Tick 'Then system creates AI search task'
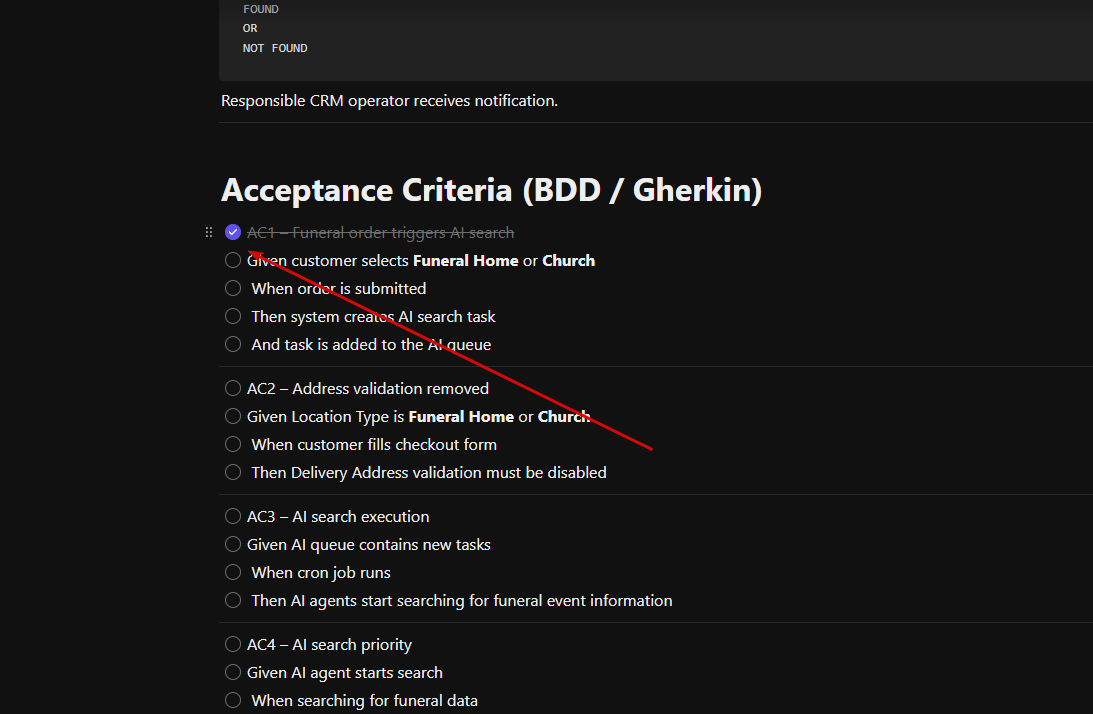1093x714 pixels. 233,316
